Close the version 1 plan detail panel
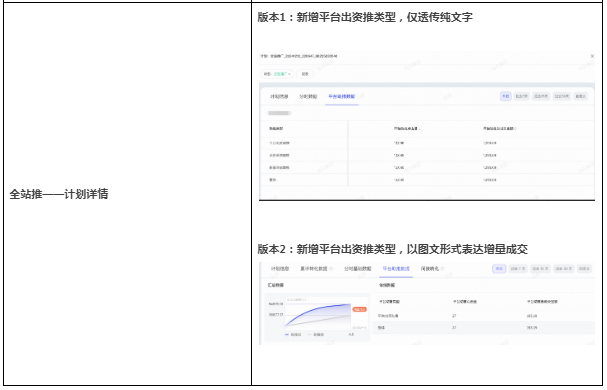 pos(592,56)
